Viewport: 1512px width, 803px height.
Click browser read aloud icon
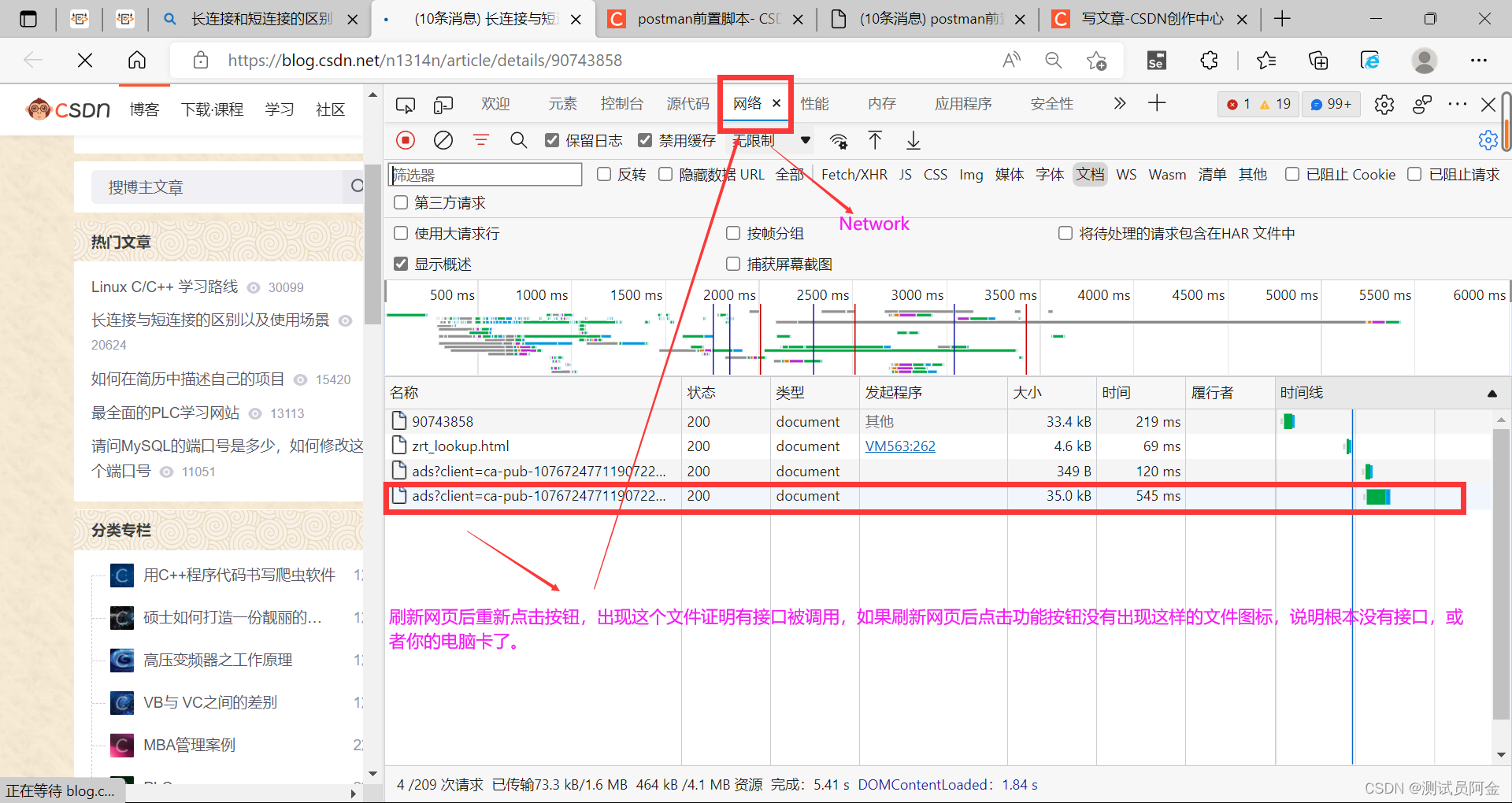pyautogui.click(x=1011, y=60)
